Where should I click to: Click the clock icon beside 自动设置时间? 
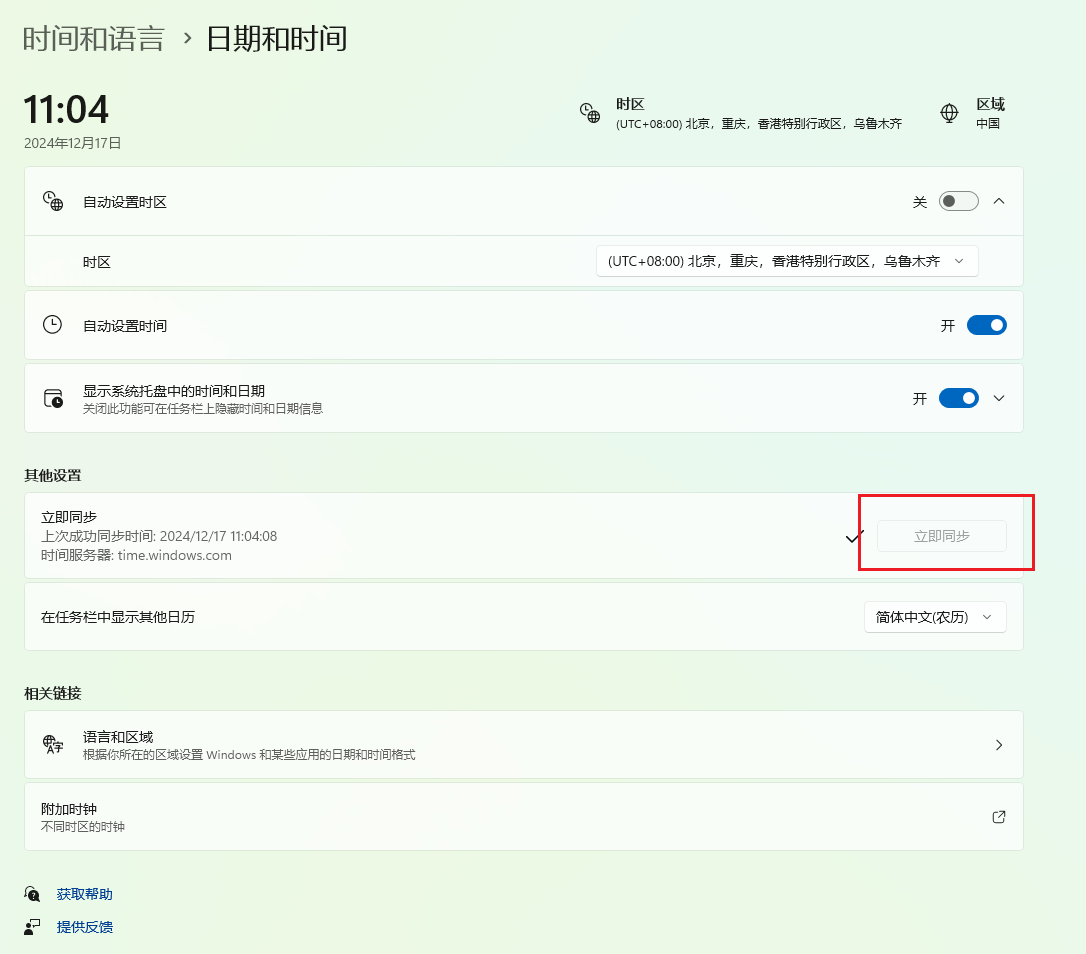coord(52,325)
